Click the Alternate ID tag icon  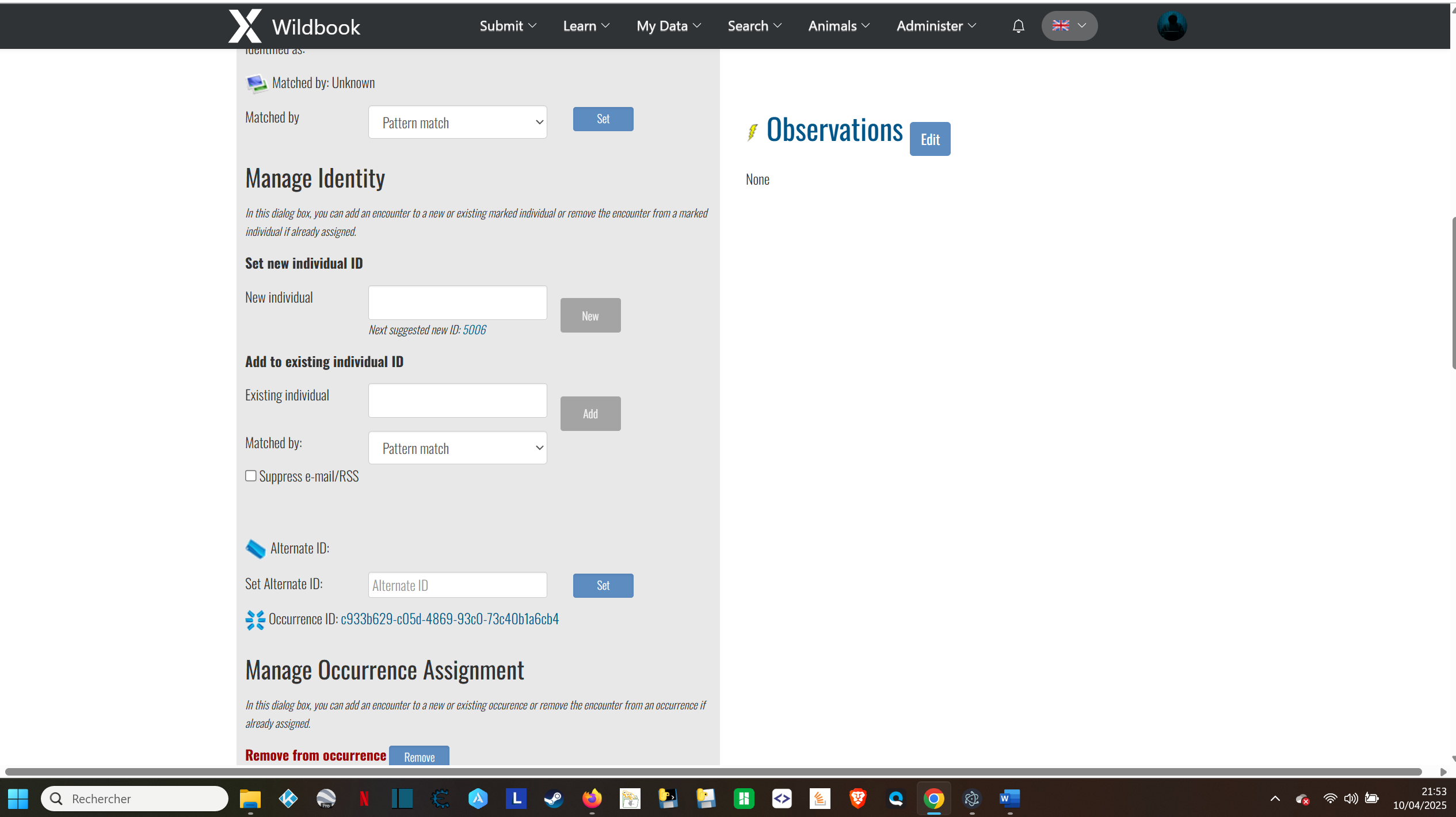coord(255,549)
